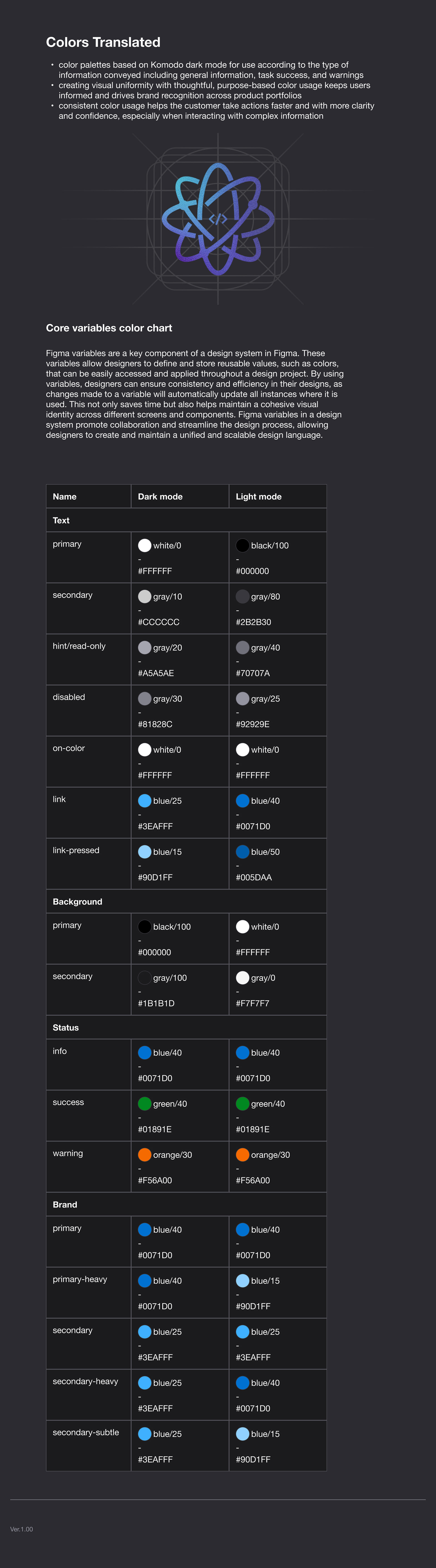Pick the gray/0 color swatch
The image size is (436, 1568).
242,977
